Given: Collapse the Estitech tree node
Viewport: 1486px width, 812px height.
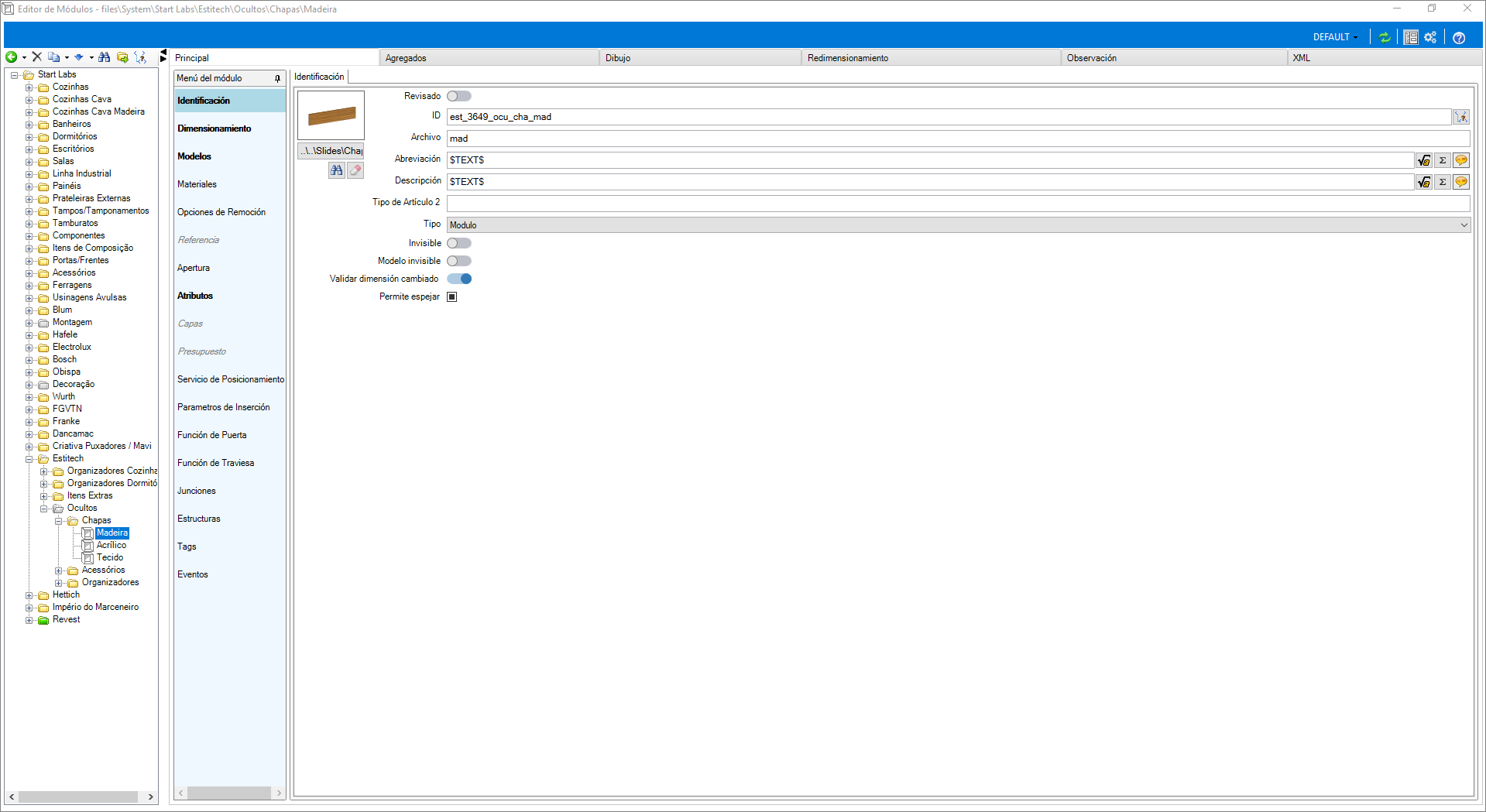Looking at the screenshot, I should pyautogui.click(x=29, y=459).
